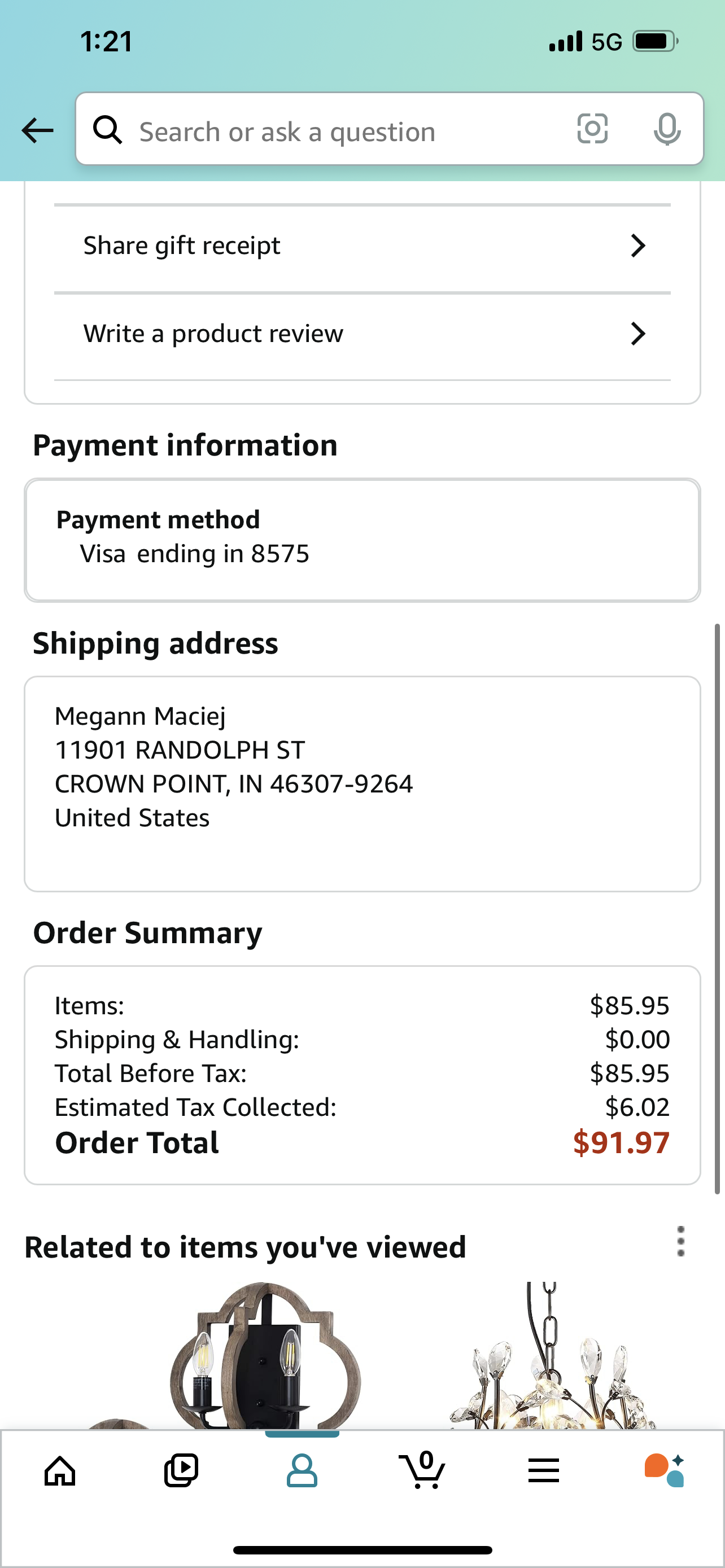Tap the search magnifier icon

[108, 130]
